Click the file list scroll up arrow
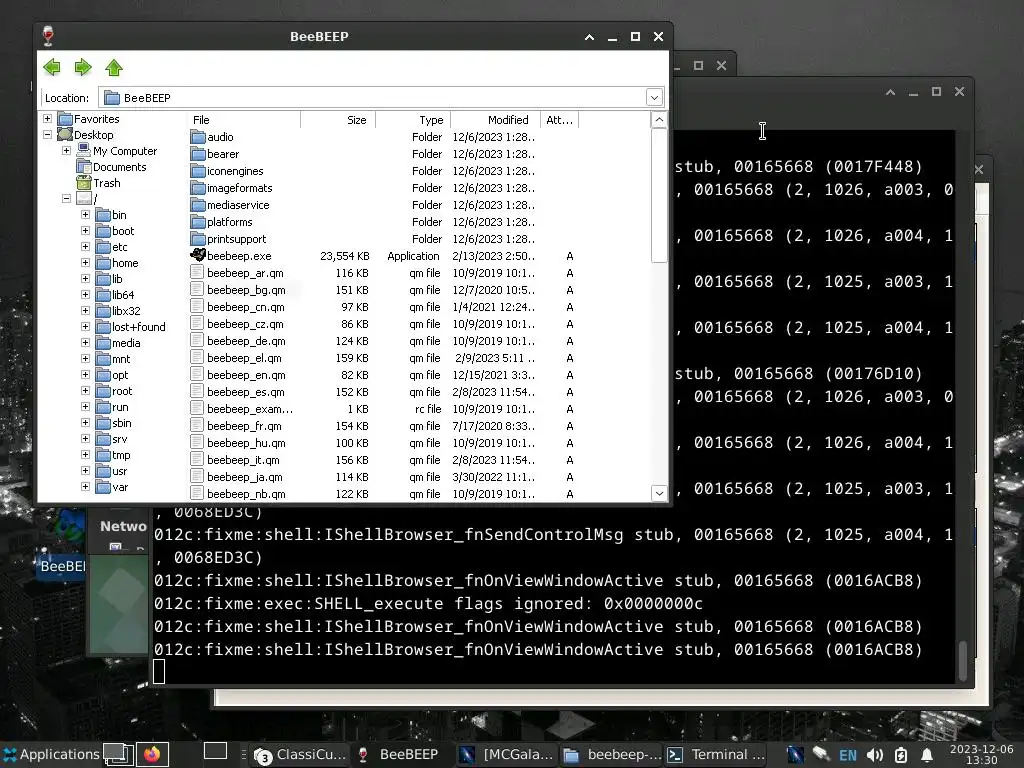This screenshot has width=1024, height=768. click(x=659, y=120)
